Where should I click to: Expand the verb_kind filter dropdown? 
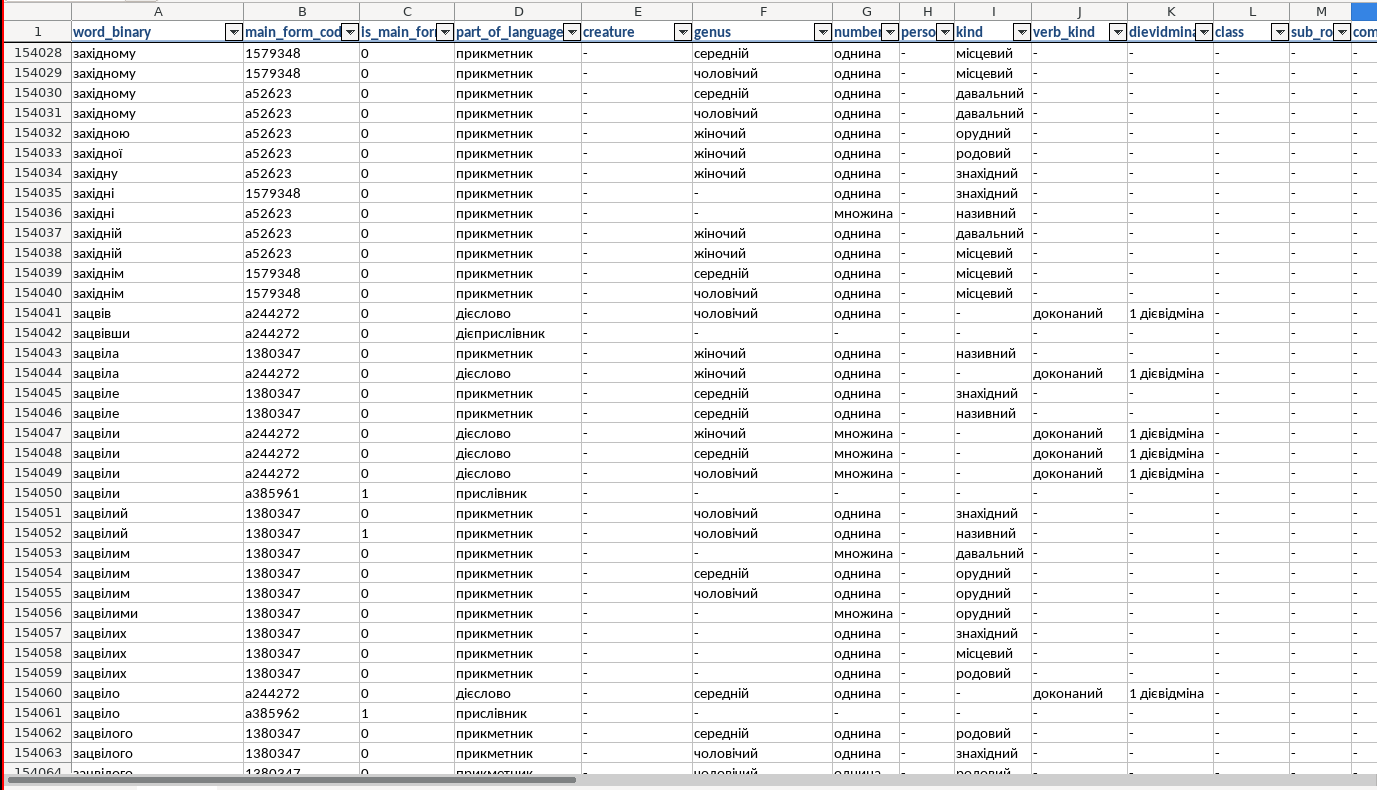click(1117, 32)
